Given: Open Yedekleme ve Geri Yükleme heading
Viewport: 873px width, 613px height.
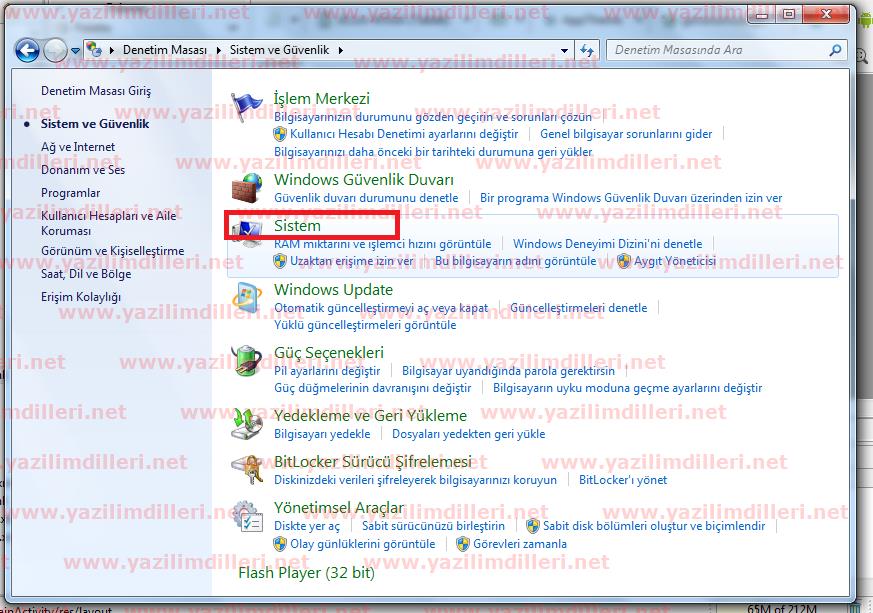Looking at the screenshot, I should point(370,416).
